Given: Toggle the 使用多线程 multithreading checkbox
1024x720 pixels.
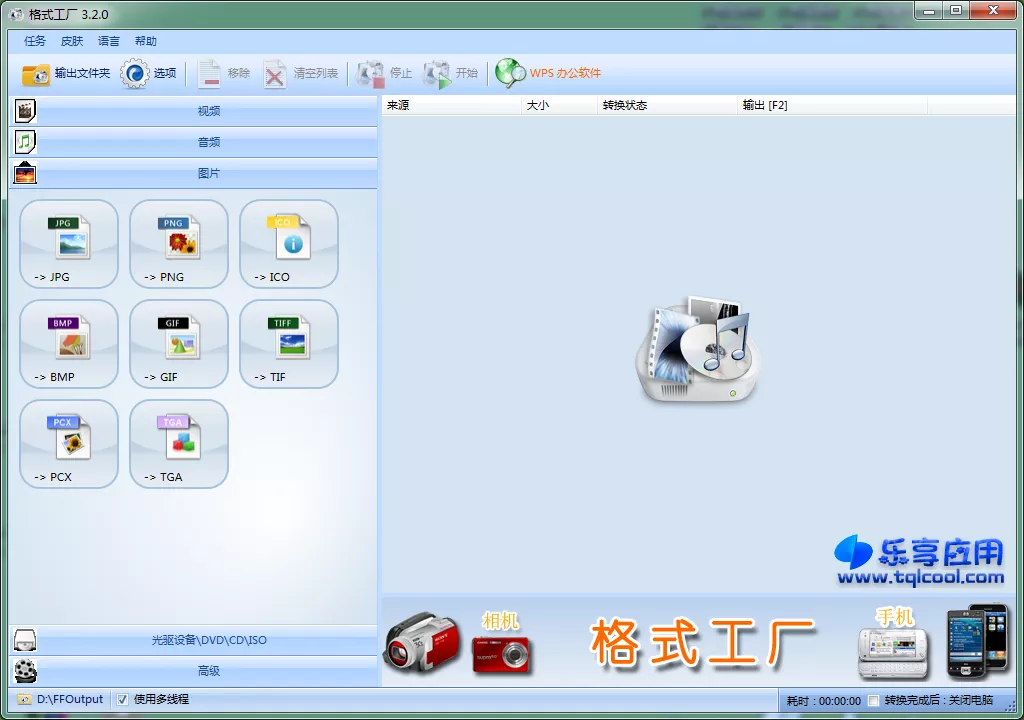Looking at the screenshot, I should pyautogui.click(x=123, y=699).
